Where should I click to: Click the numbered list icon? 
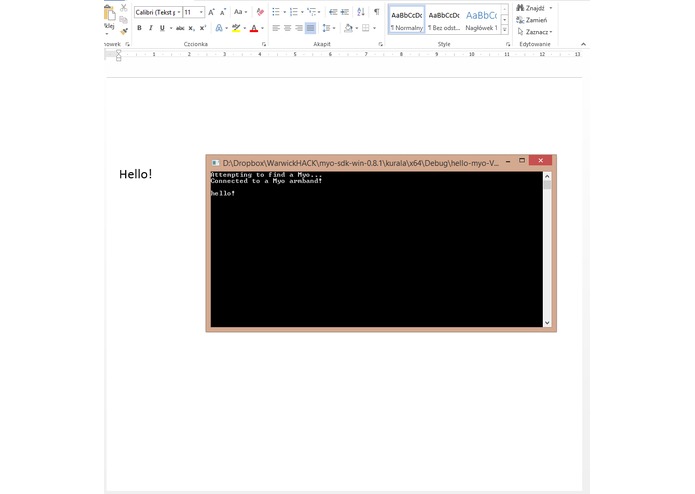pos(294,12)
